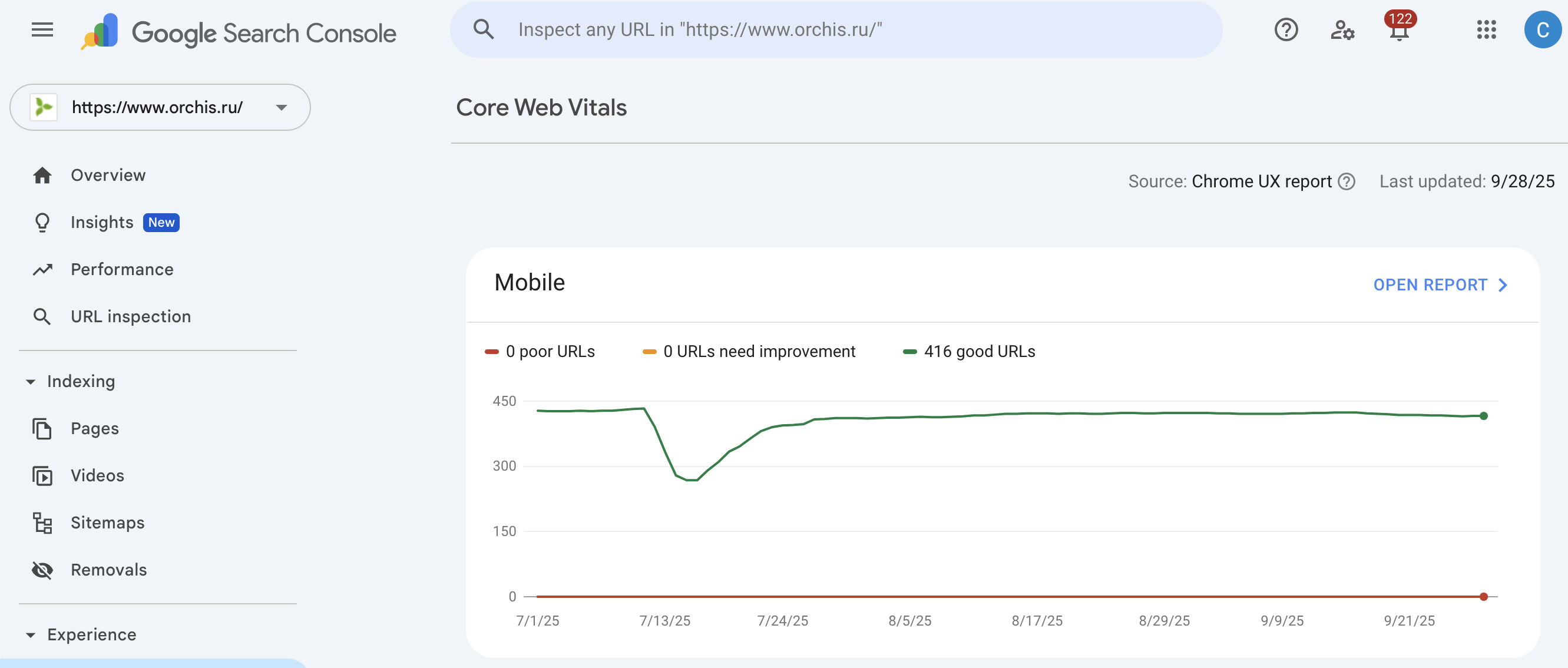The width and height of the screenshot is (1568, 668).
Task: Click the Google Search Console logo
Action: pos(238,32)
